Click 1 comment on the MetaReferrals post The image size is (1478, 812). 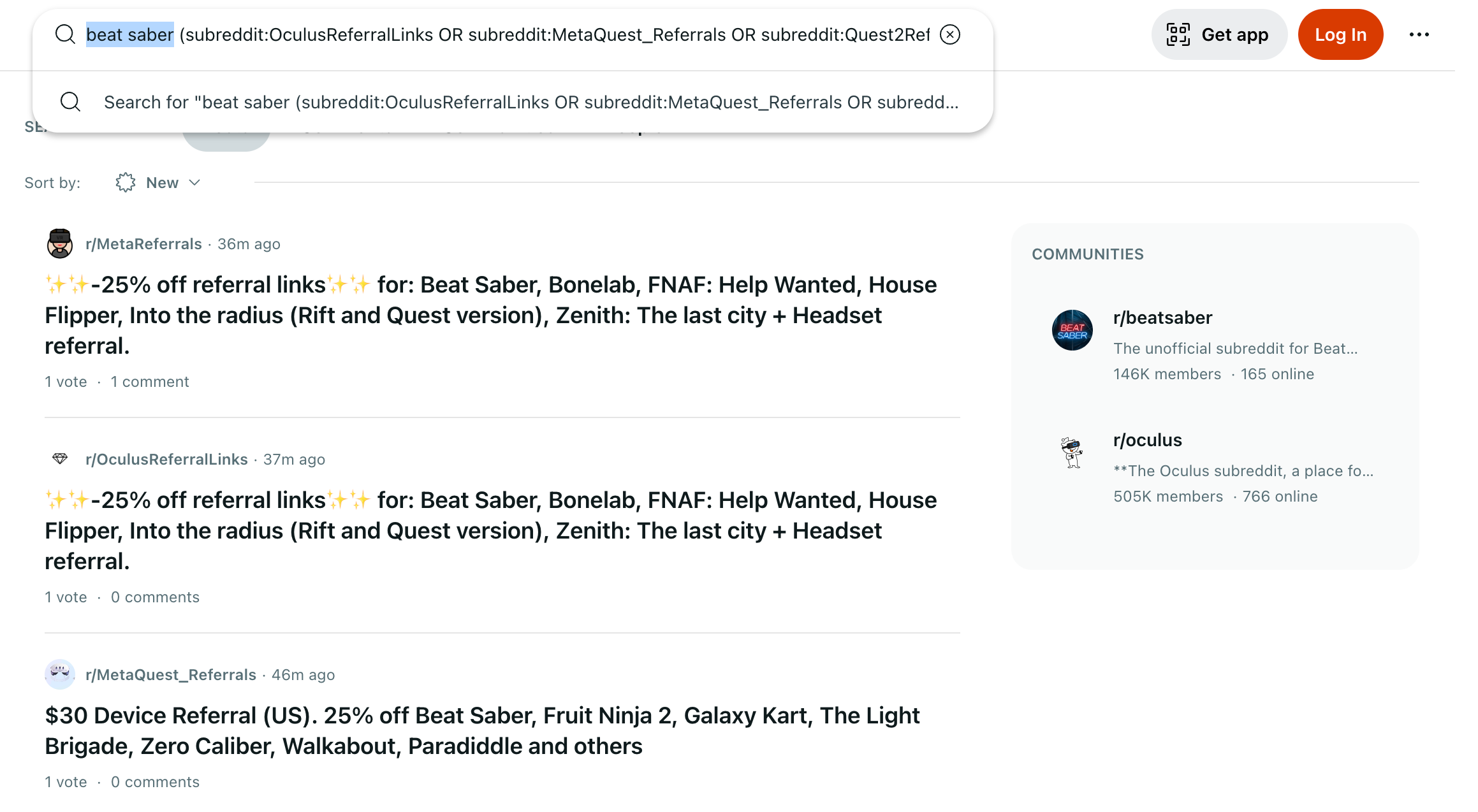click(x=149, y=381)
